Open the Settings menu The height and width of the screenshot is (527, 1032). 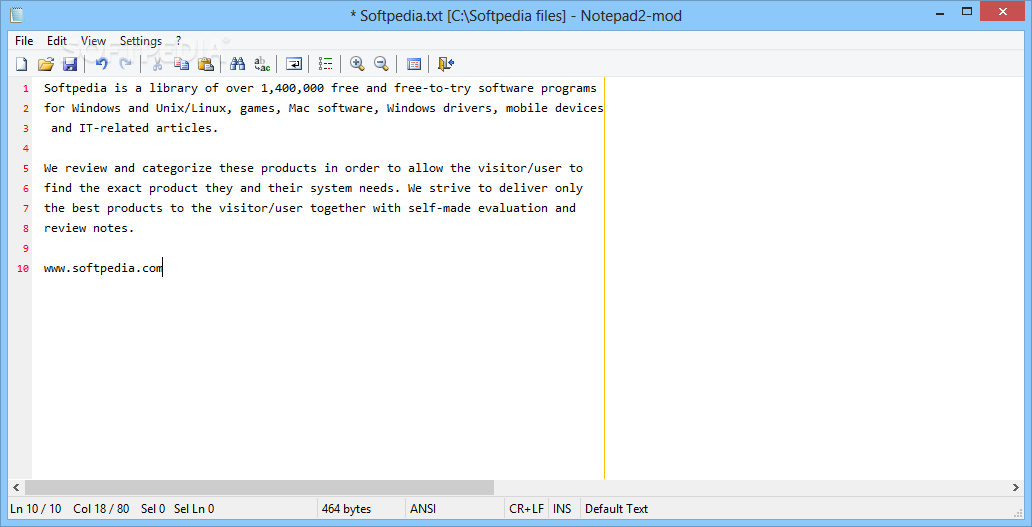click(x=141, y=41)
